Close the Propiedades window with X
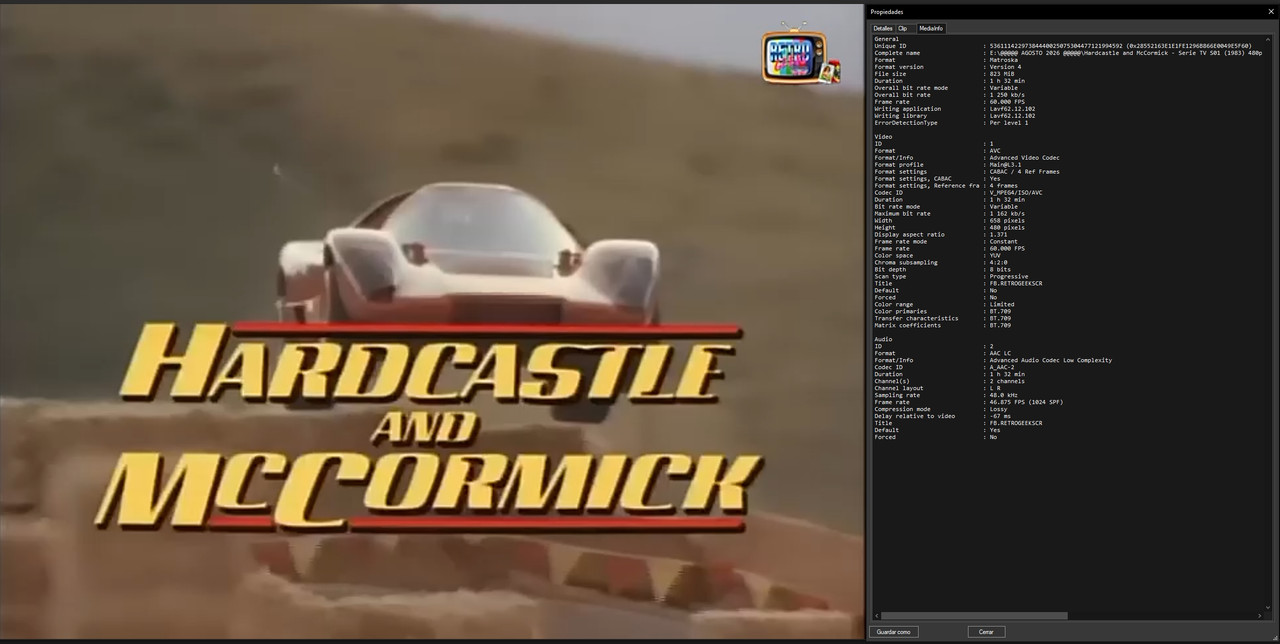This screenshot has width=1280, height=644. coord(1271,11)
